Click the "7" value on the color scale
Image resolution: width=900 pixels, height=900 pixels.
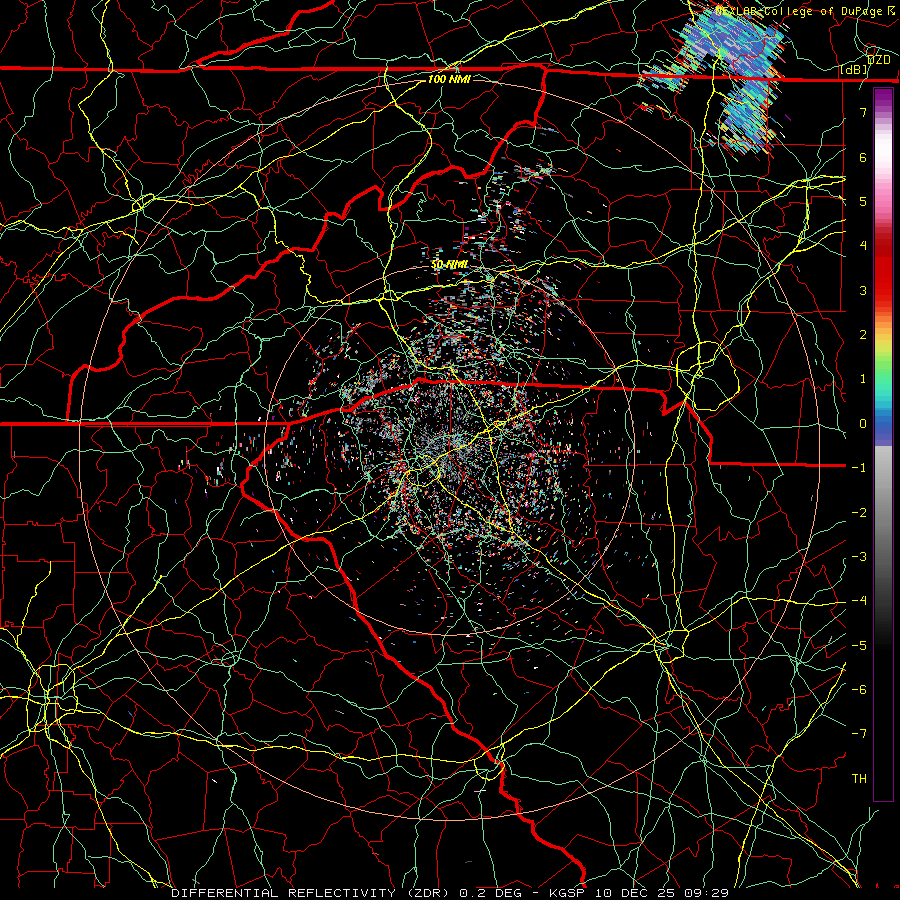(863, 112)
